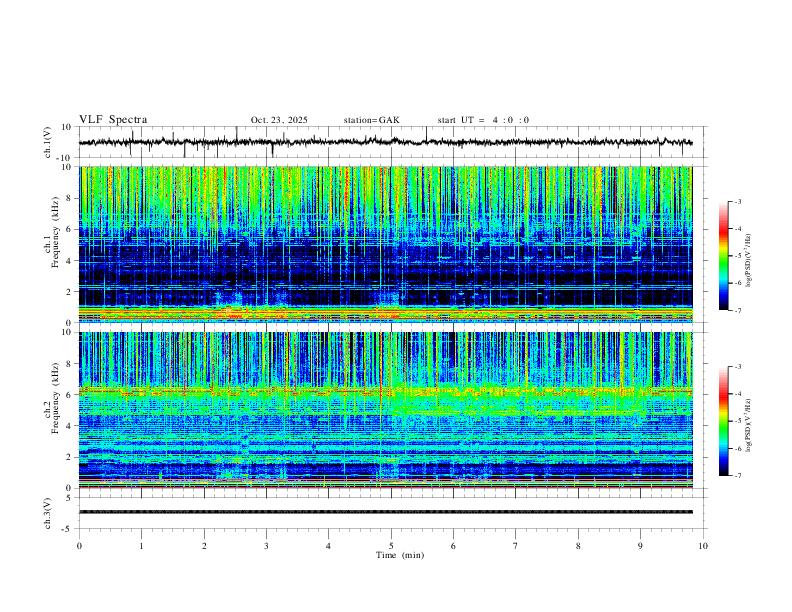
Task: Click the "Time (min)" axis label
Action: [x=400, y=555]
